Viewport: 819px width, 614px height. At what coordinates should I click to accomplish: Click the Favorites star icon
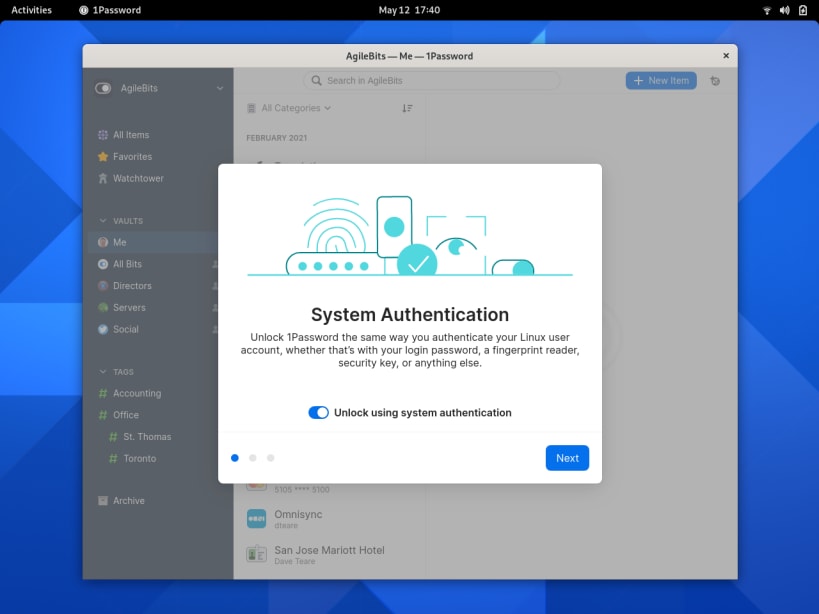tap(103, 157)
